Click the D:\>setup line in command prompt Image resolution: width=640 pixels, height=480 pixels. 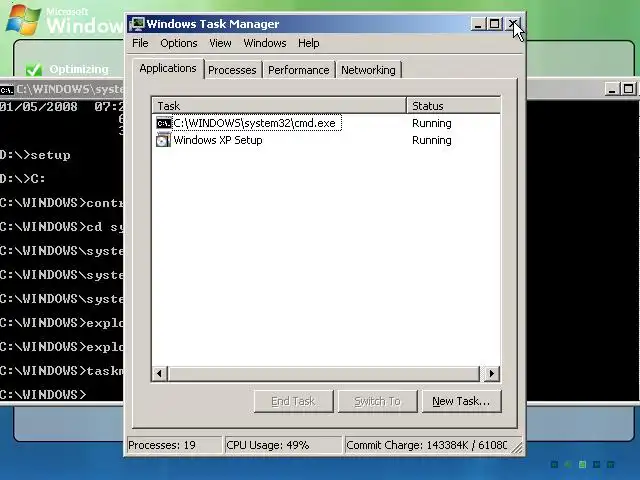point(35,155)
